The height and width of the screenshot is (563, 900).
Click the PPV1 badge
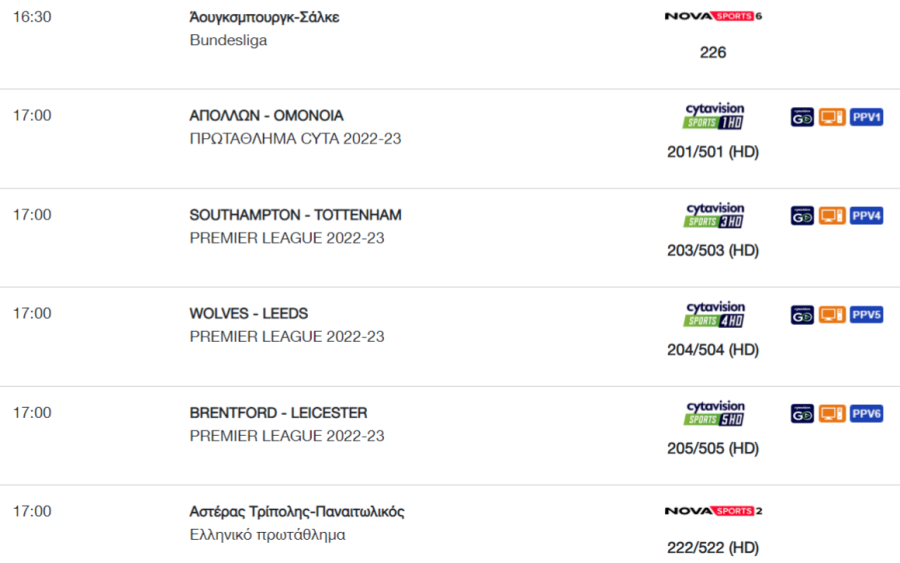[x=866, y=117]
